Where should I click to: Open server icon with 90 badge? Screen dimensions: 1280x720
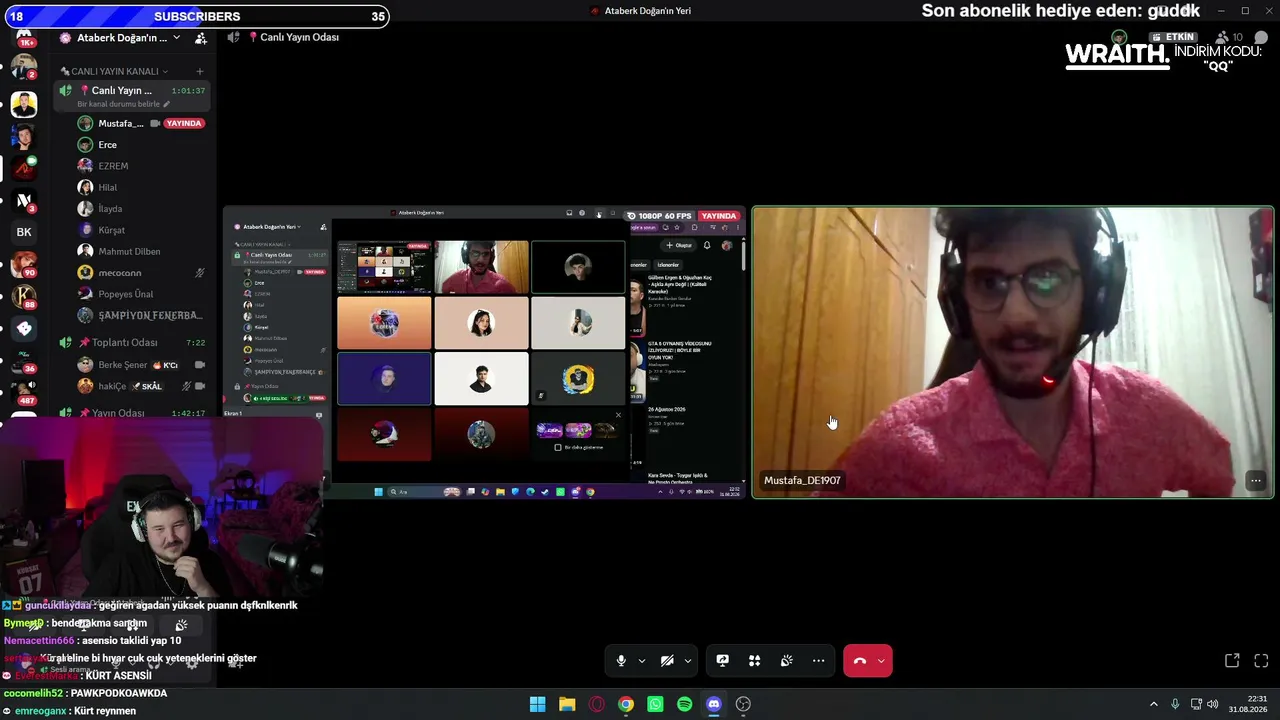pos(24,264)
